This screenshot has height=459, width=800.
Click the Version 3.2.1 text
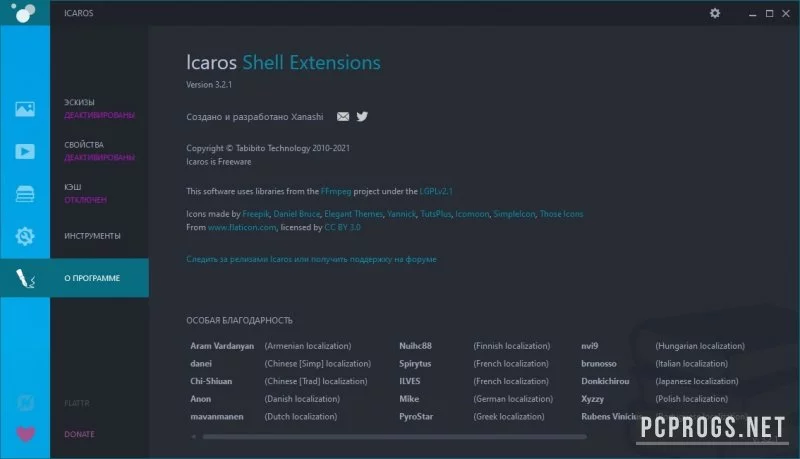pos(209,85)
